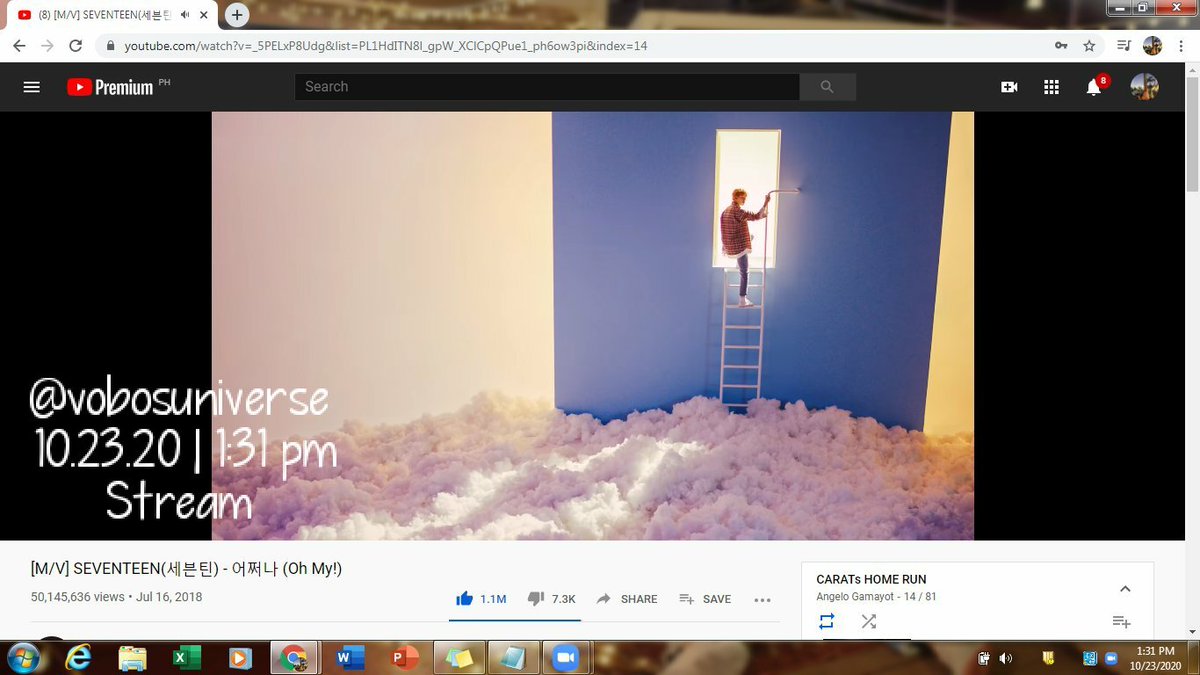Click the video title text Oh My!
Viewport: 1200px width, 675px height.
186,568
